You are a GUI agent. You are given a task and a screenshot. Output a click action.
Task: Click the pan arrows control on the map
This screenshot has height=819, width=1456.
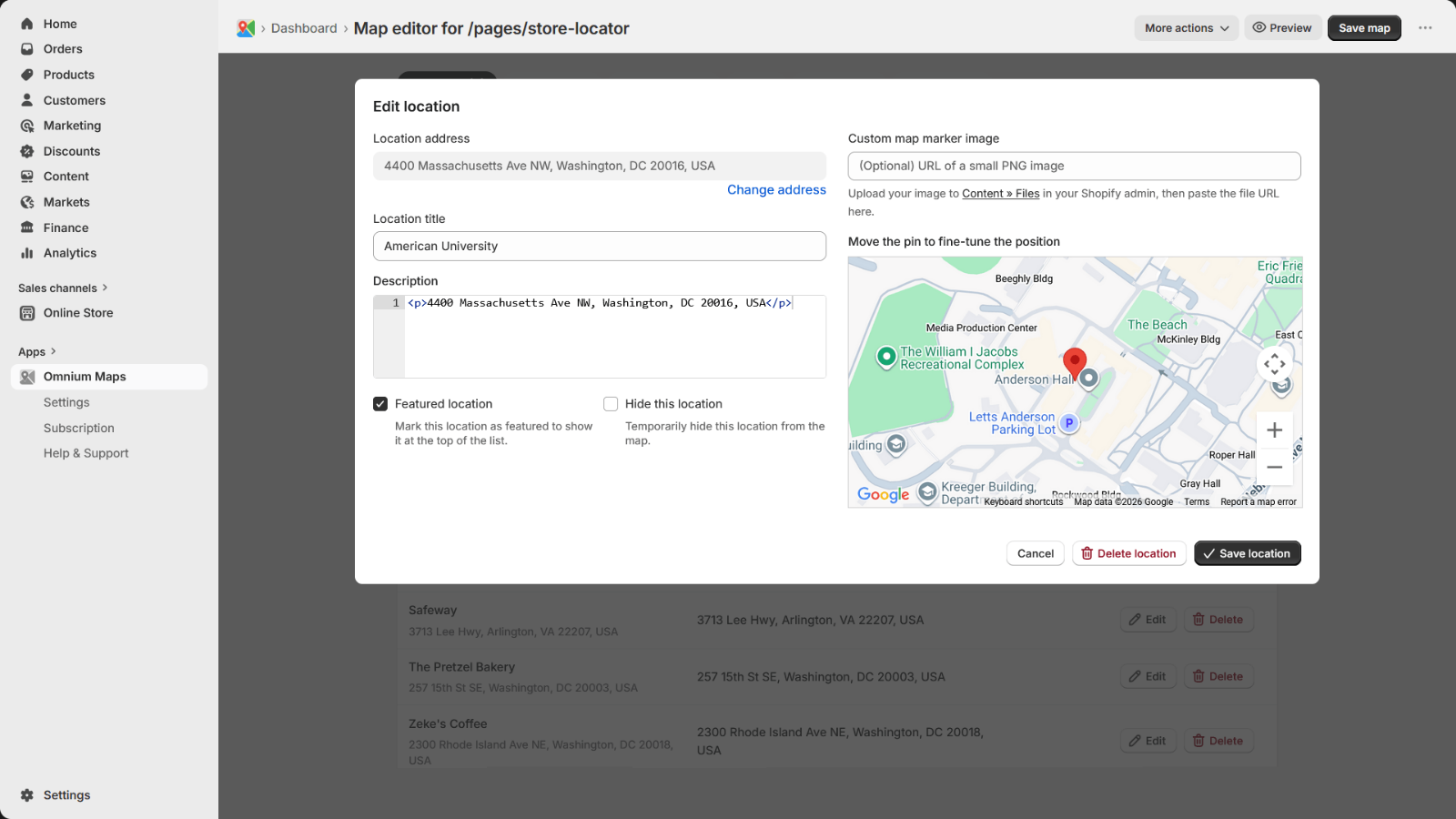point(1274,363)
